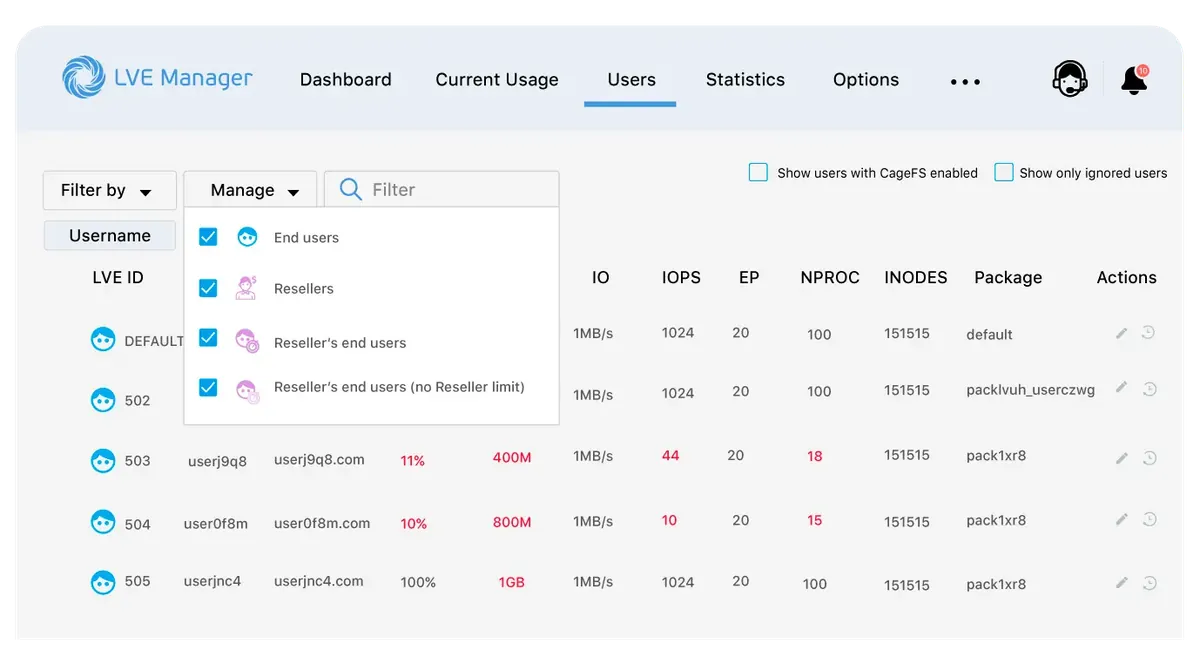The width and height of the screenshot is (1200, 664).
Task: Sort by the Package column header
Action: point(1008,277)
